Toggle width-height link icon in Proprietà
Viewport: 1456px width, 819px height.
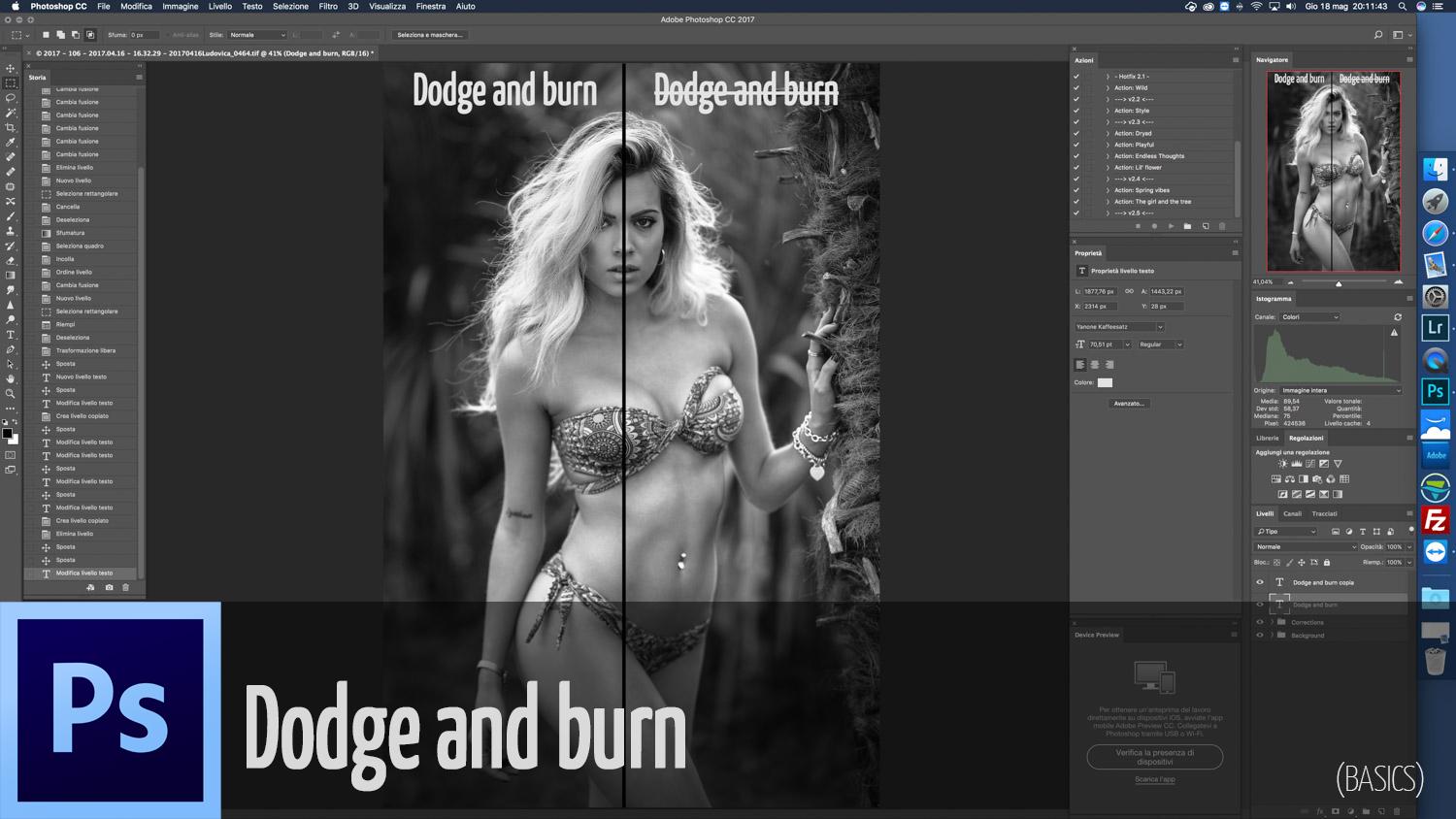click(x=1129, y=291)
